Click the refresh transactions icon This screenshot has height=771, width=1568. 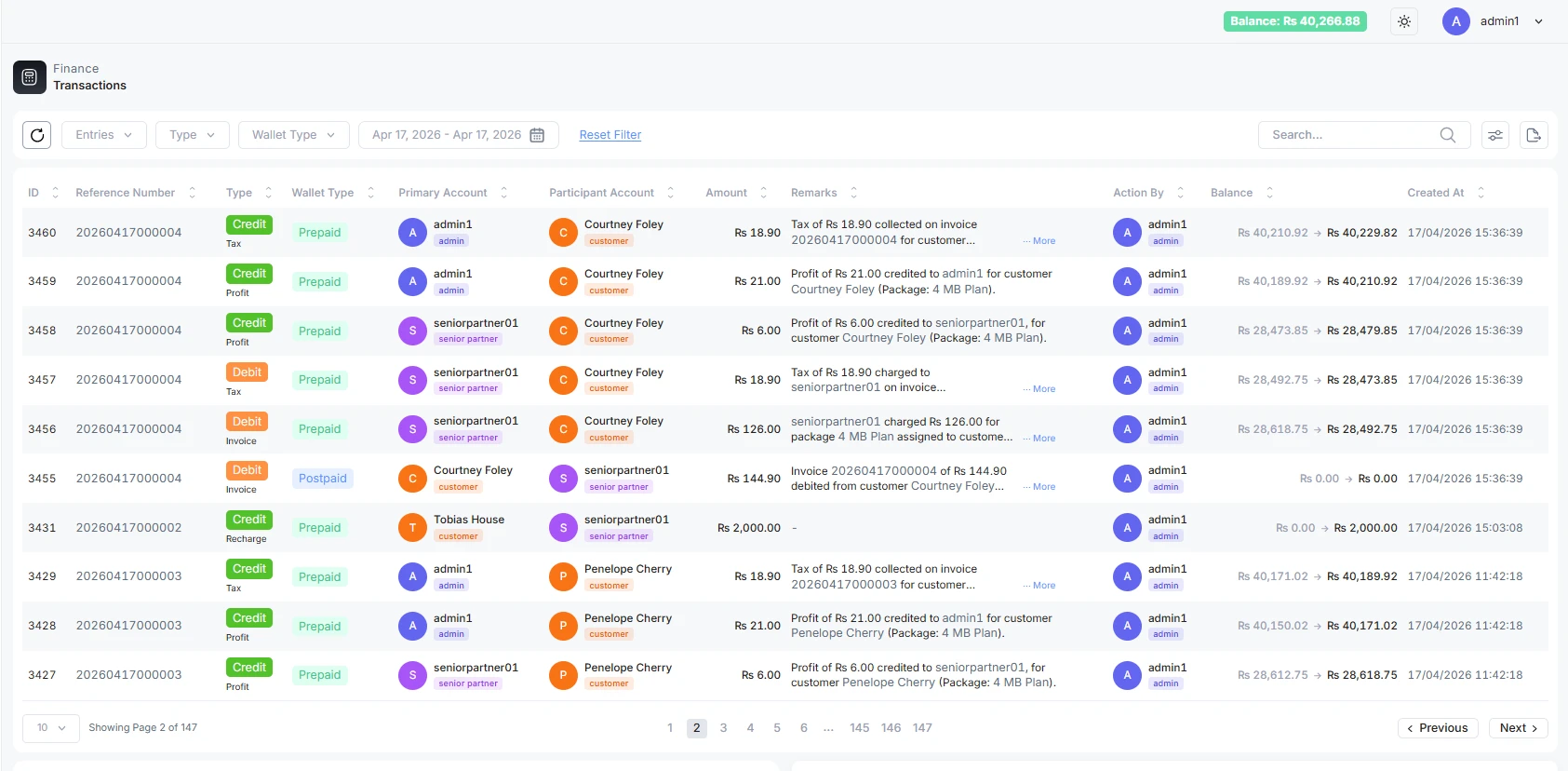point(37,135)
